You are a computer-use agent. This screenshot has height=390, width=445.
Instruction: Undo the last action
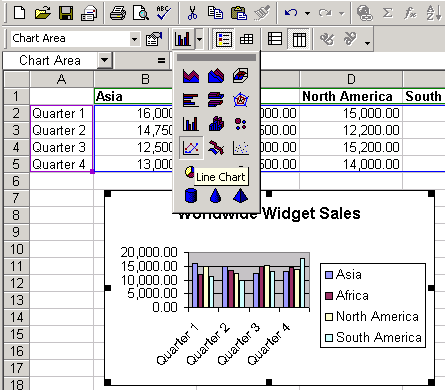(x=291, y=13)
